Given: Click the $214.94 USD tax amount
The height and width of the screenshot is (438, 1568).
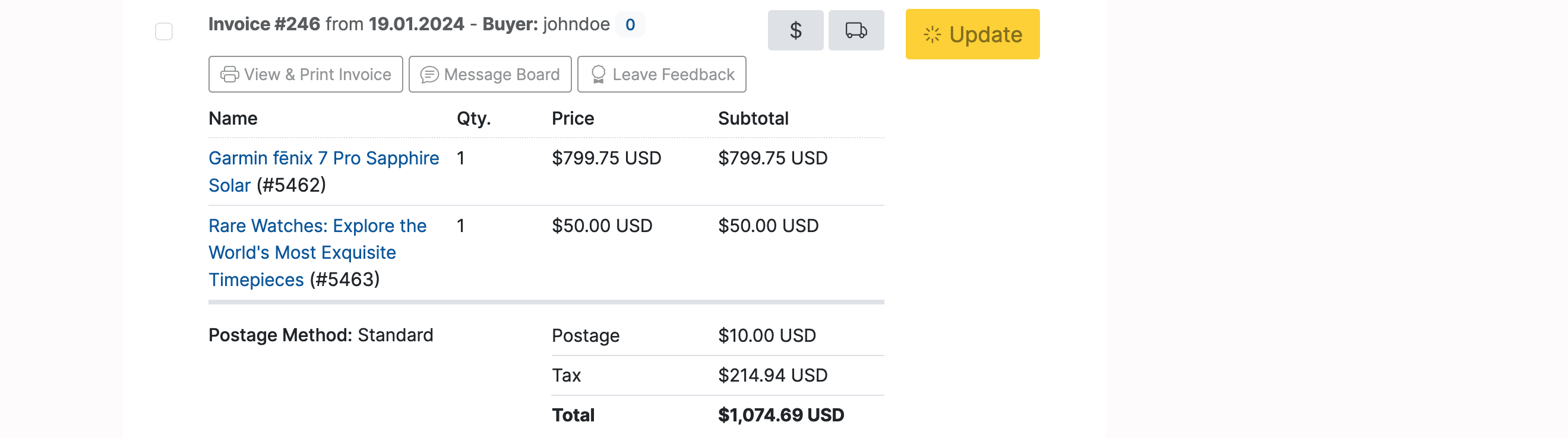Looking at the screenshot, I should [x=773, y=375].
